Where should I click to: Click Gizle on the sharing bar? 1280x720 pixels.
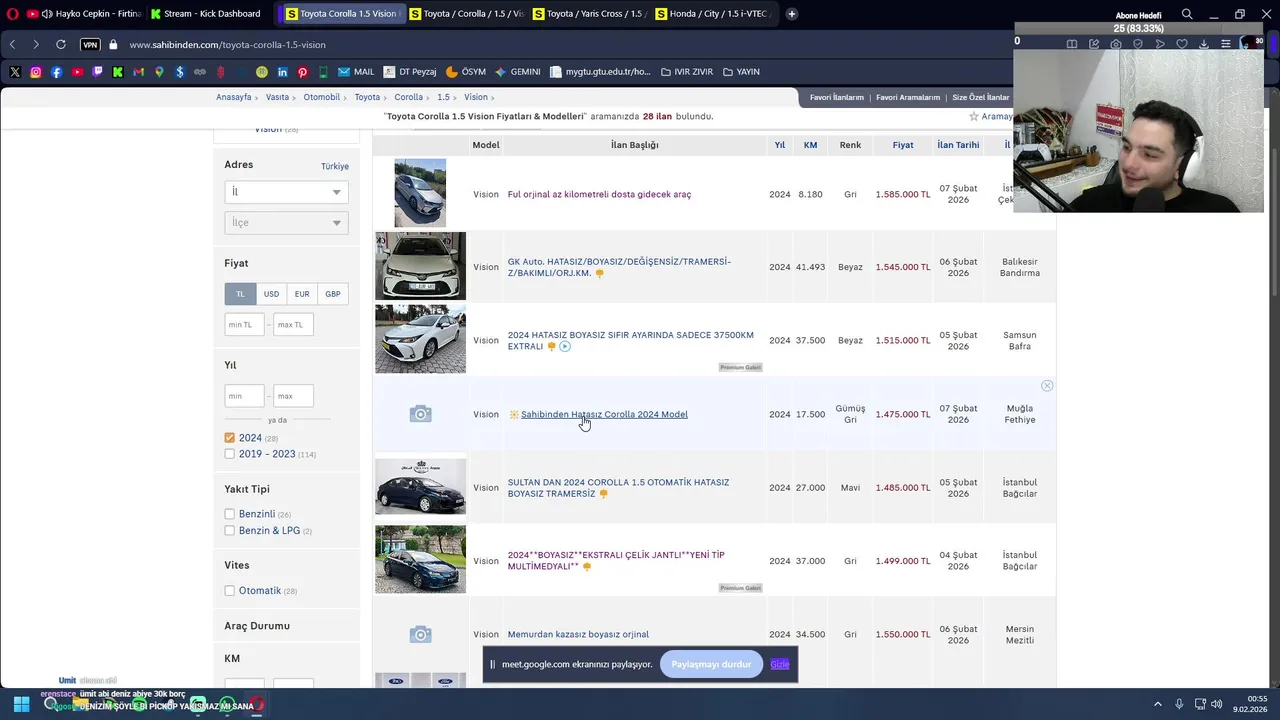point(780,664)
